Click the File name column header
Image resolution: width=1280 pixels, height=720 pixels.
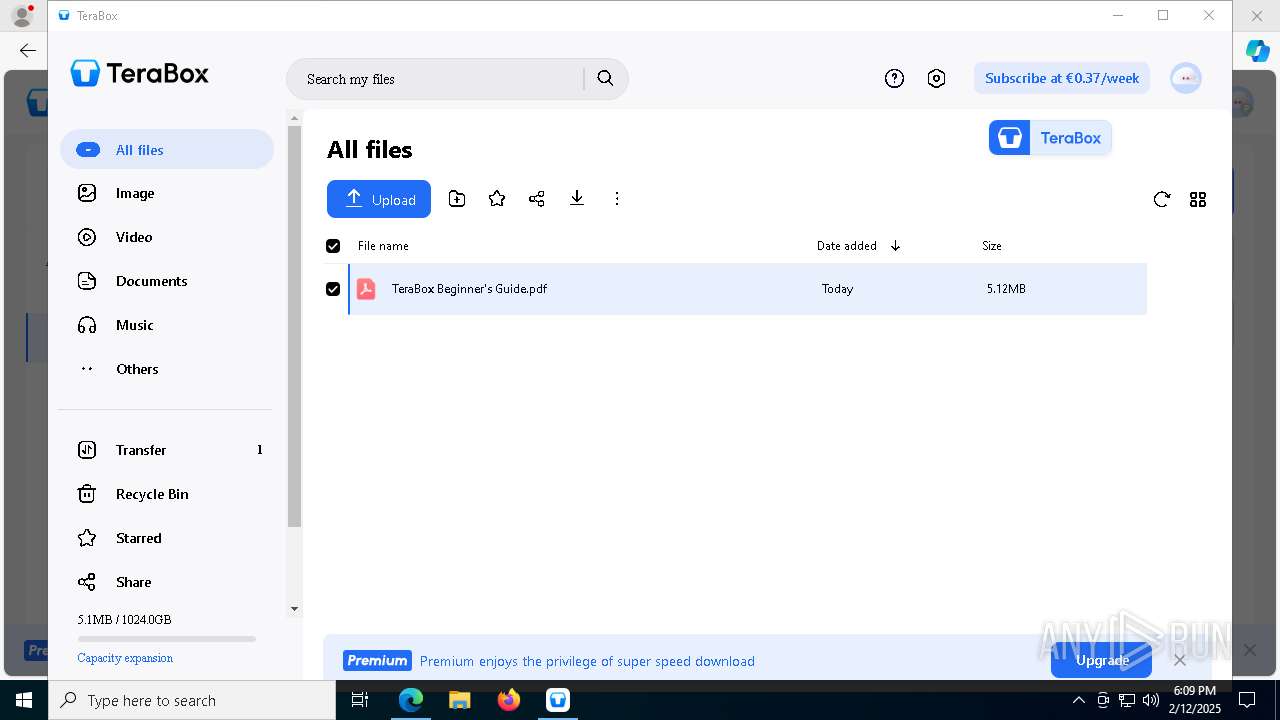(383, 246)
